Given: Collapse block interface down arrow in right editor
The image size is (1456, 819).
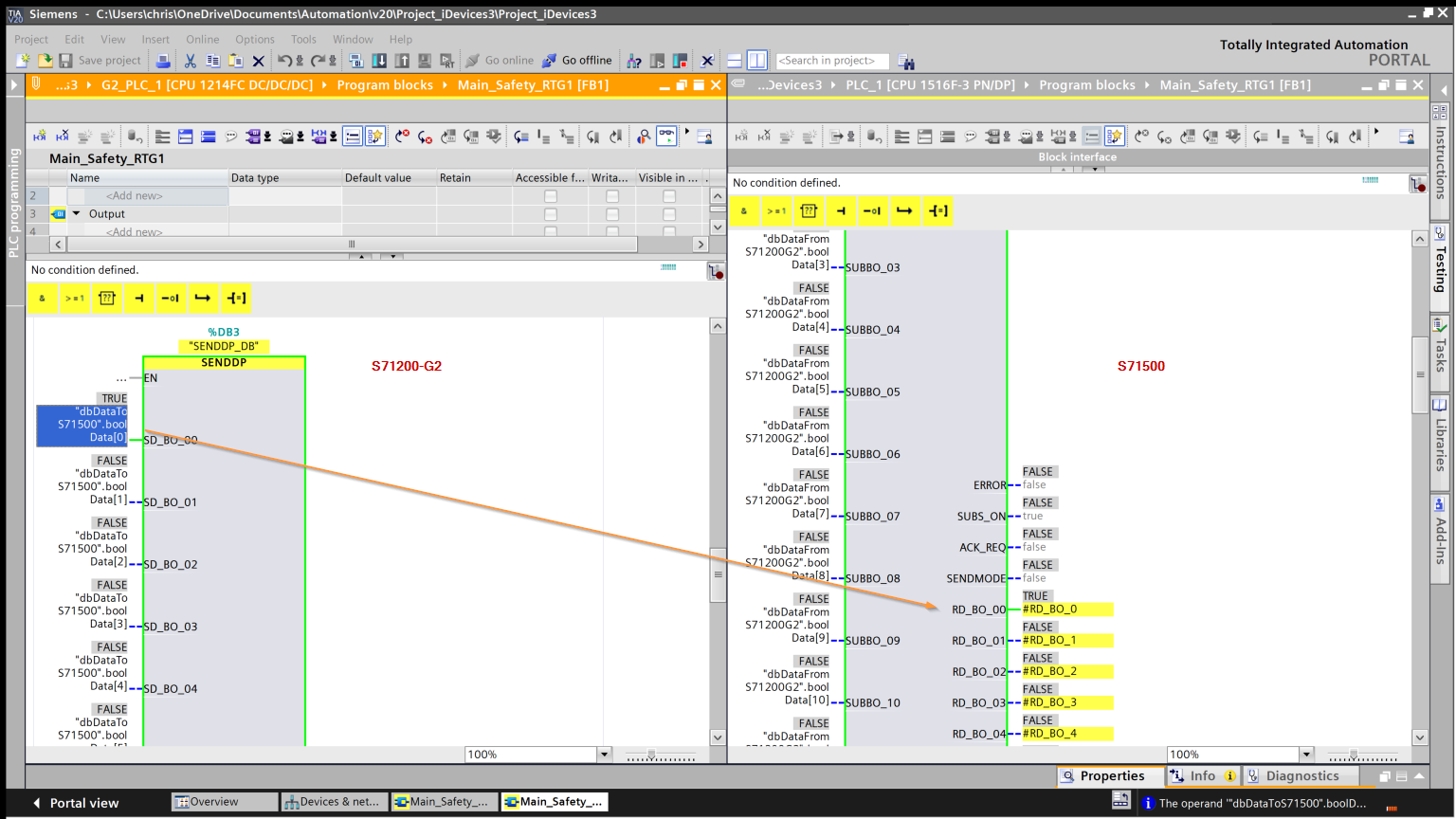Looking at the screenshot, I should point(1095,170).
